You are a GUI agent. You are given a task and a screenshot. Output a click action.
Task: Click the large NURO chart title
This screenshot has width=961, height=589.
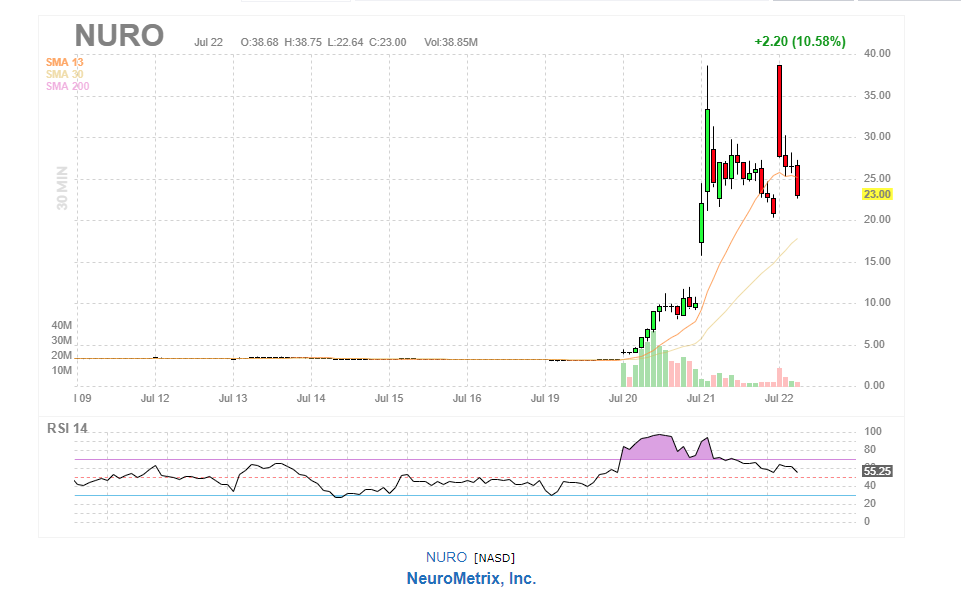pyautogui.click(x=119, y=35)
